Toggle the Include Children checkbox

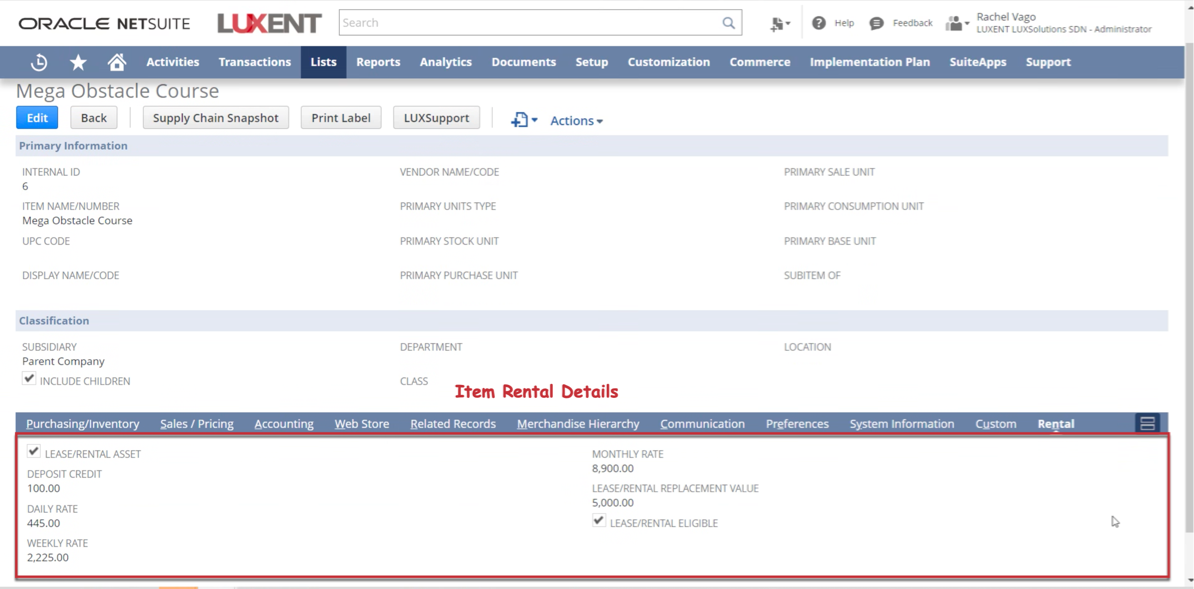pos(29,379)
